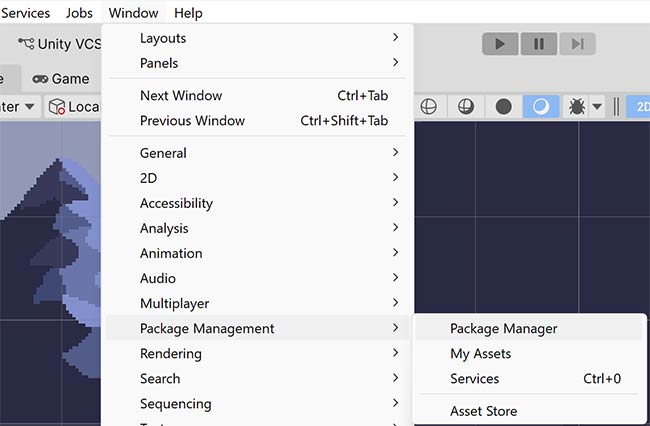Choose Next Window menu item
This screenshot has width=650, height=426.
257,95
